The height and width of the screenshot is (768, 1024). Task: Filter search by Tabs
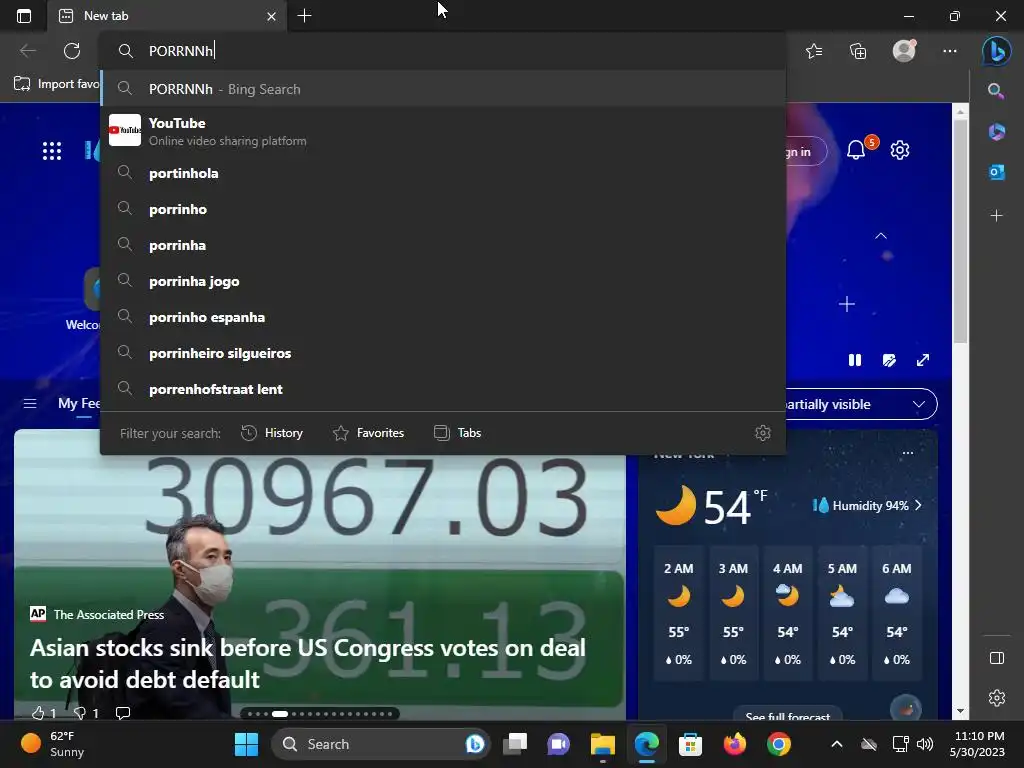tap(457, 433)
